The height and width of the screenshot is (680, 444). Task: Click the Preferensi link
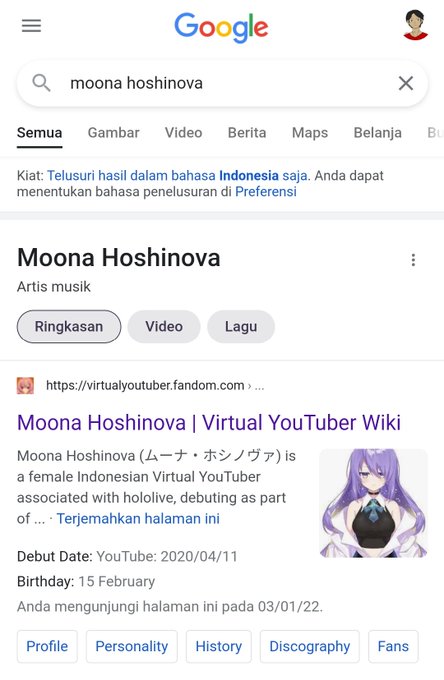click(x=266, y=192)
